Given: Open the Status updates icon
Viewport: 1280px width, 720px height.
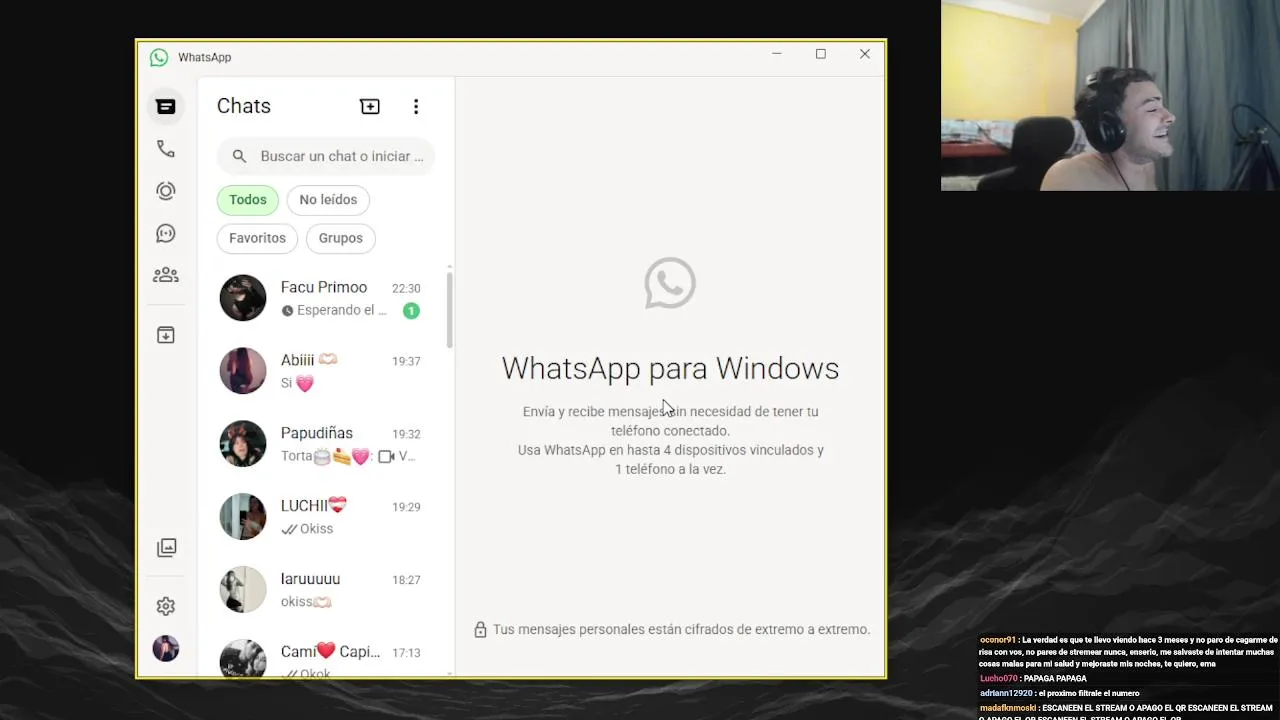Looking at the screenshot, I should [166, 191].
